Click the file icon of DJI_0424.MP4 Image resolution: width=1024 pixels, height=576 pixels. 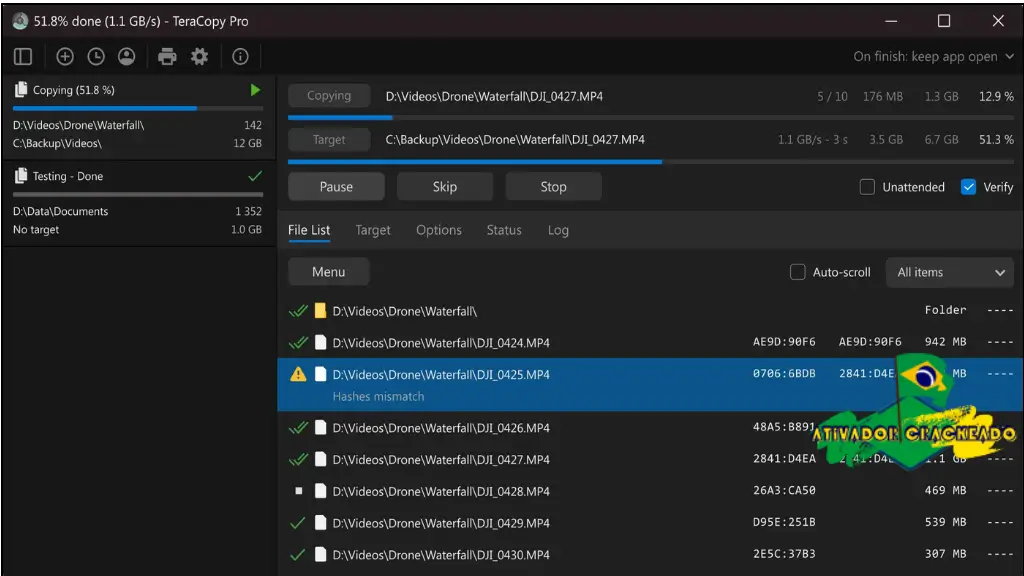[x=320, y=342]
